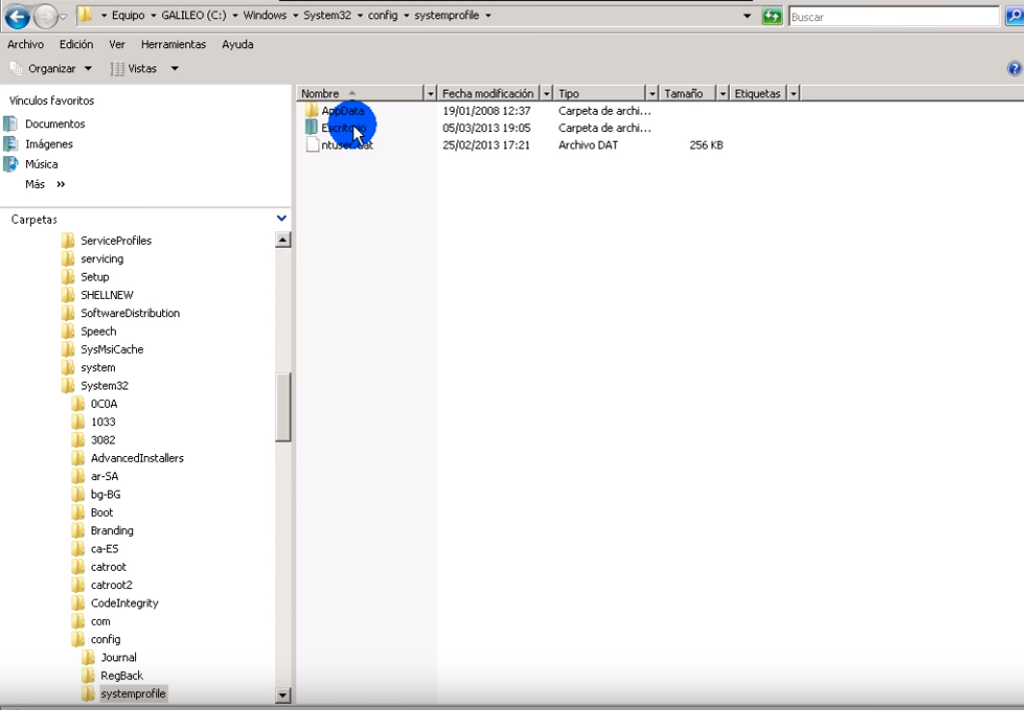Sort by Tipo column header
1024x710 pixels.
[600, 93]
